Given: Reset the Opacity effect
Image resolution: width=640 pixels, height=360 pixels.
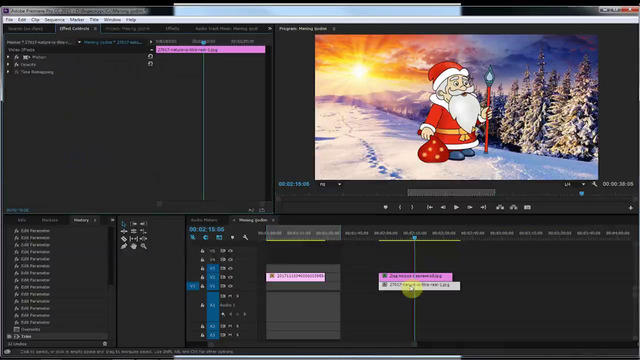Looking at the screenshot, I should [x=150, y=64].
